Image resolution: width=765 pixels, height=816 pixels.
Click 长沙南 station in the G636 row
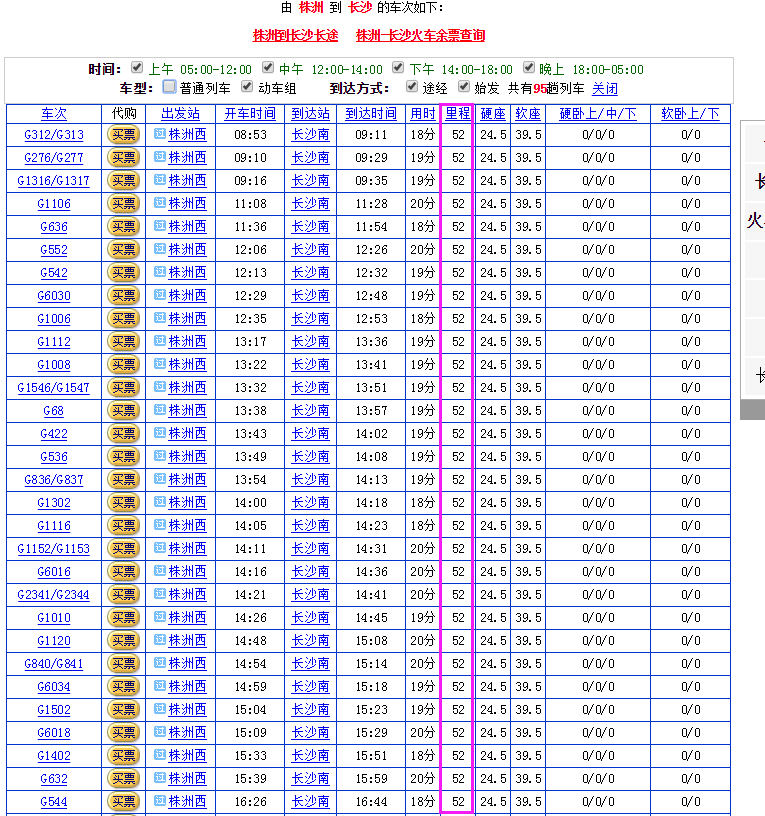311,226
